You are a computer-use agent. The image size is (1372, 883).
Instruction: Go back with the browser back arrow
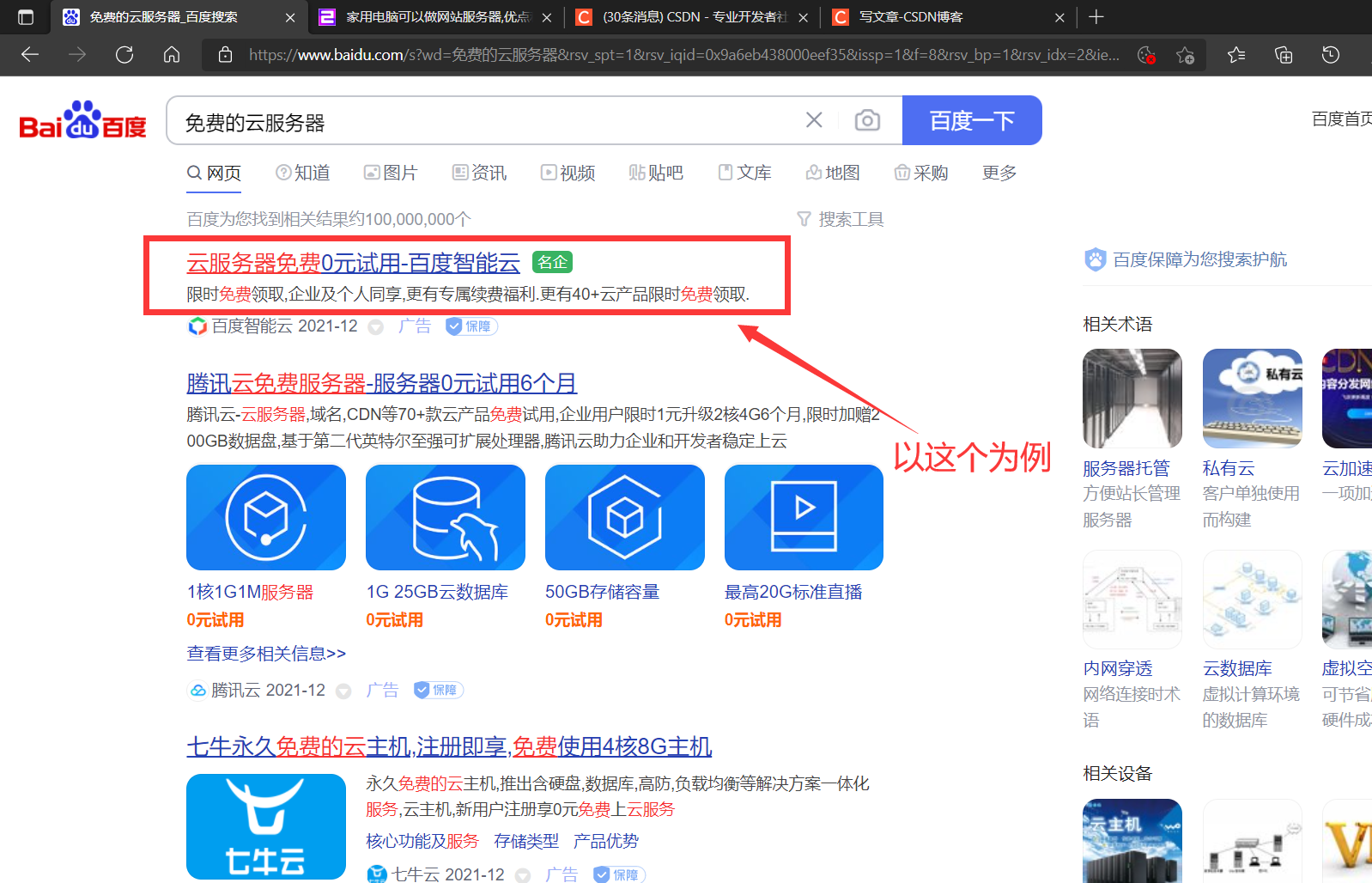[x=30, y=55]
